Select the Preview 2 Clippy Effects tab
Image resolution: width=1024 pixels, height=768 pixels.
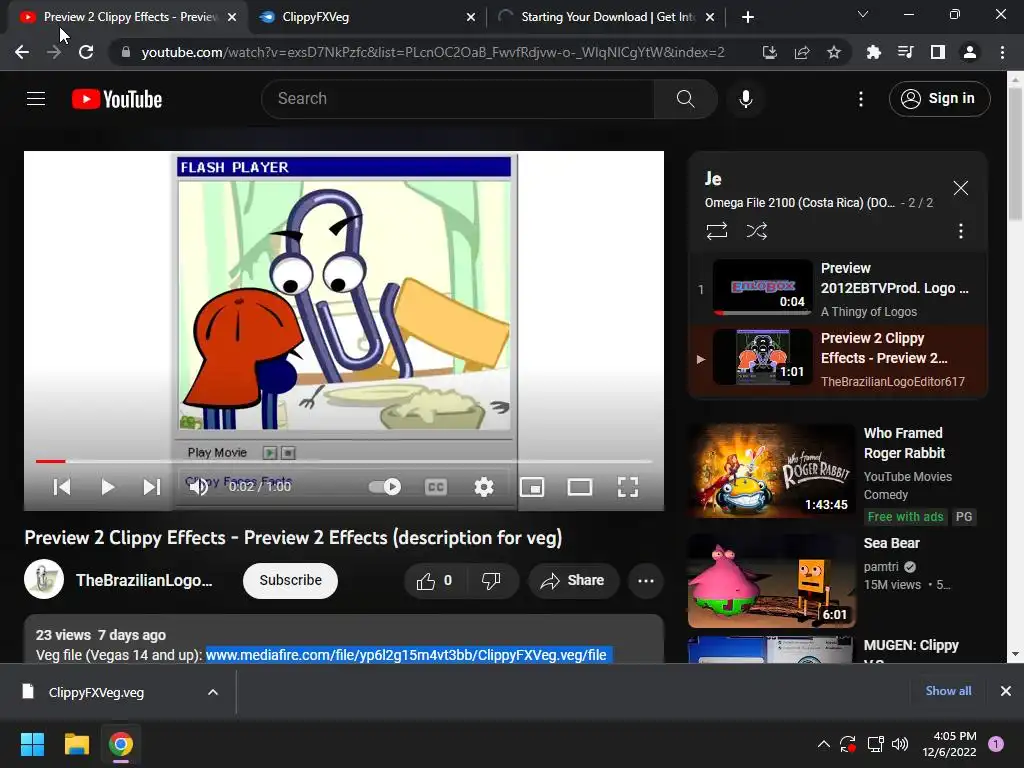pyautogui.click(x=127, y=17)
